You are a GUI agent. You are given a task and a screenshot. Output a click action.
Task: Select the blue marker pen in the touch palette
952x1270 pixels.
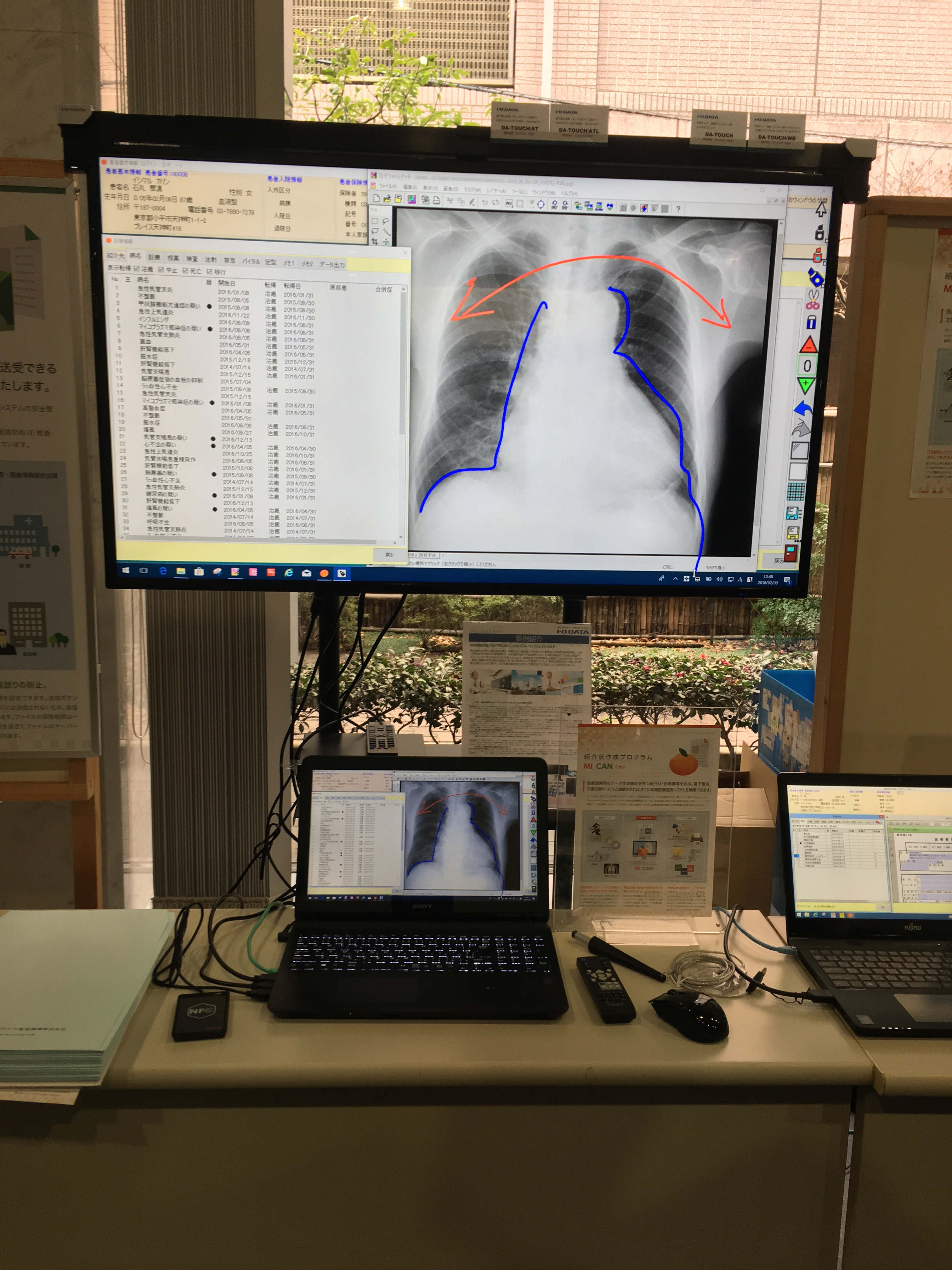[815, 277]
